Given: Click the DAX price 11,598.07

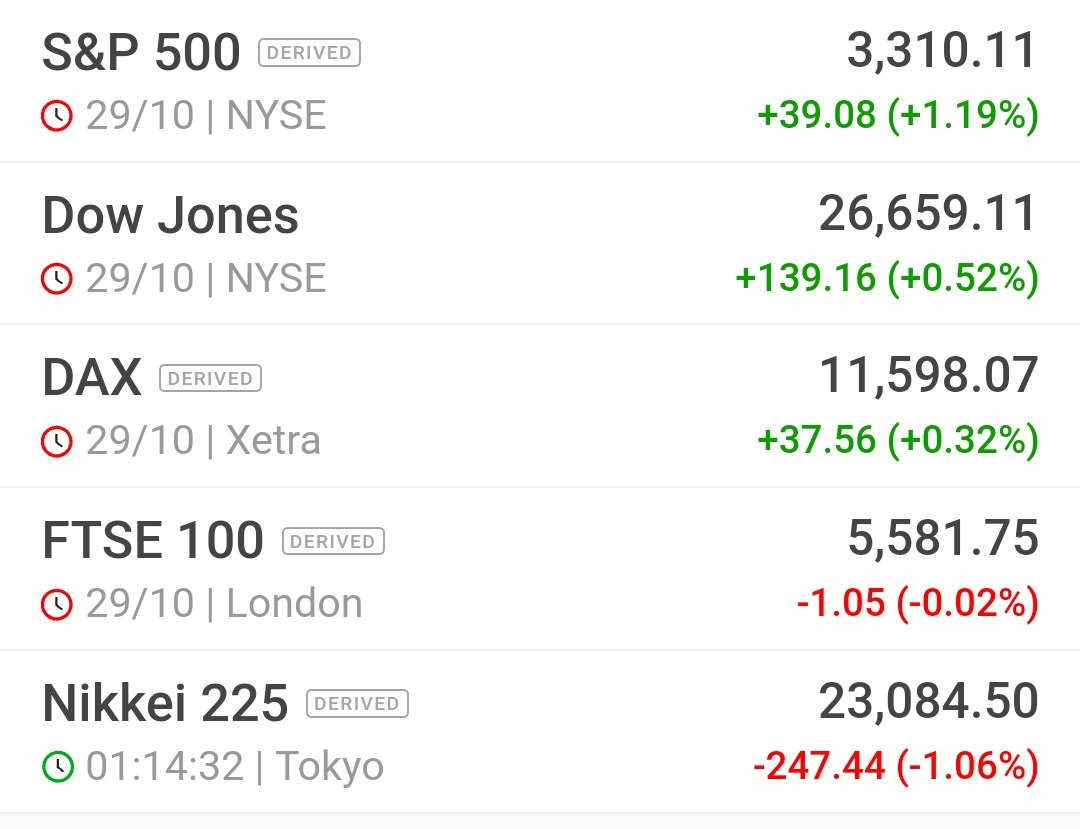Looking at the screenshot, I should (928, 376).
